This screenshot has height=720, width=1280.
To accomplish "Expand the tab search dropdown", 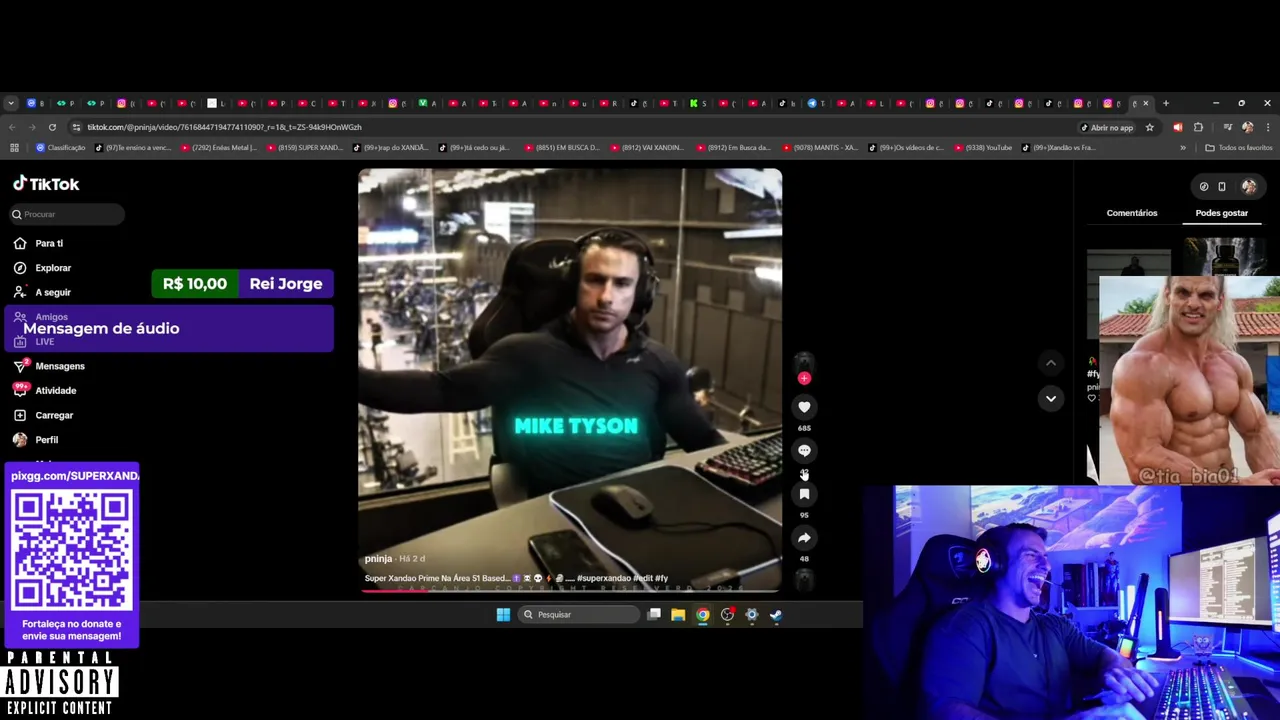I will (x=11, y=103).
